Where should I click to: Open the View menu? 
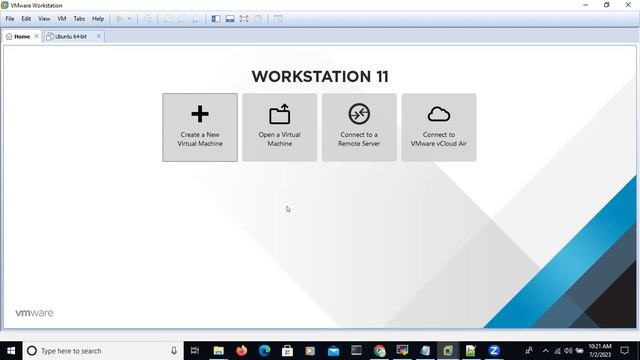(x=44, y=19)
